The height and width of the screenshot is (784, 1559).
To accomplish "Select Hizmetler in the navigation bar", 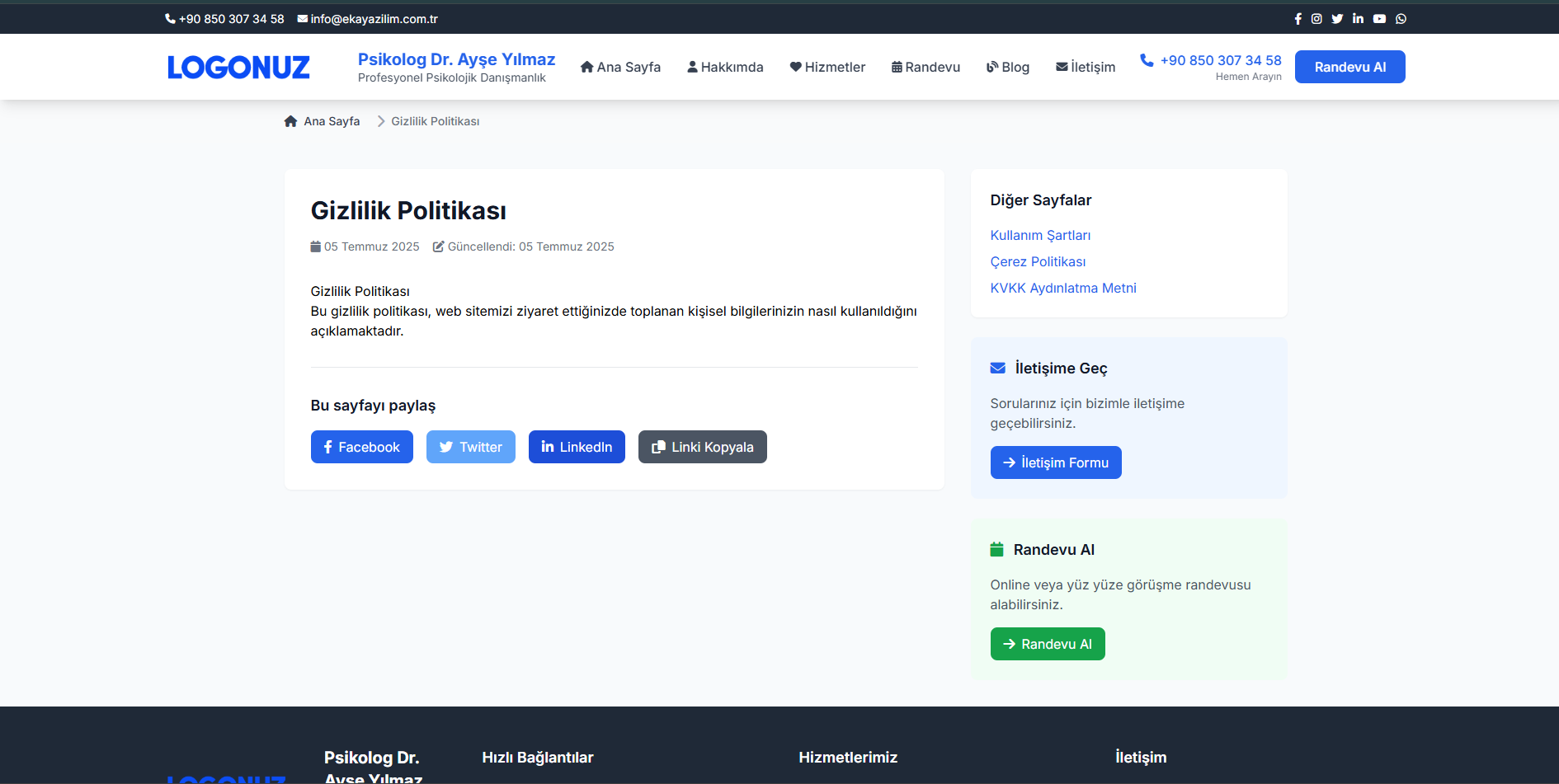I will point(827,67).
